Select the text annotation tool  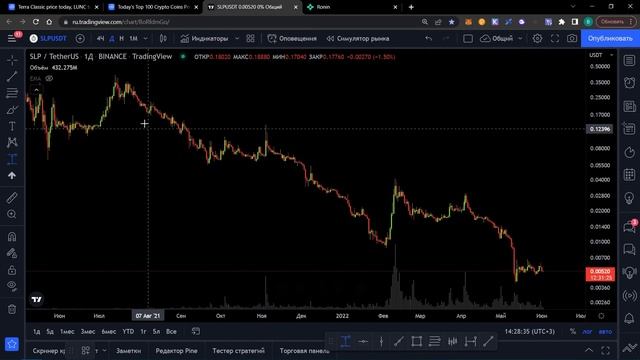coord(12,126)
